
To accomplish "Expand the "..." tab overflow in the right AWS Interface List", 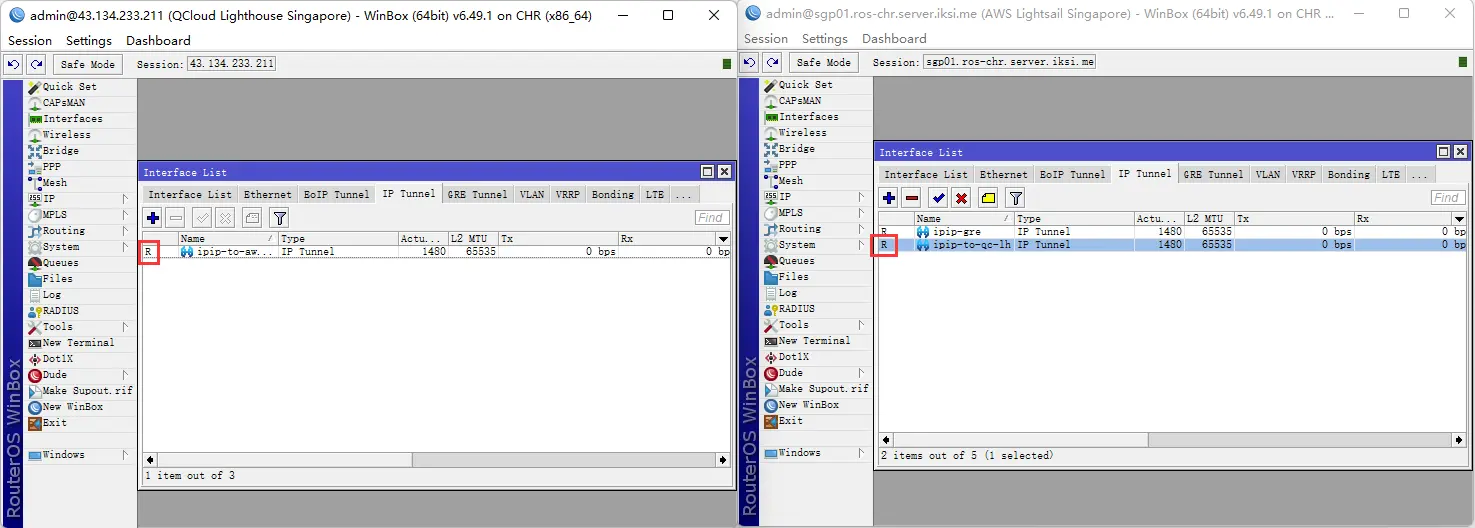I will tap(1420, 174).
